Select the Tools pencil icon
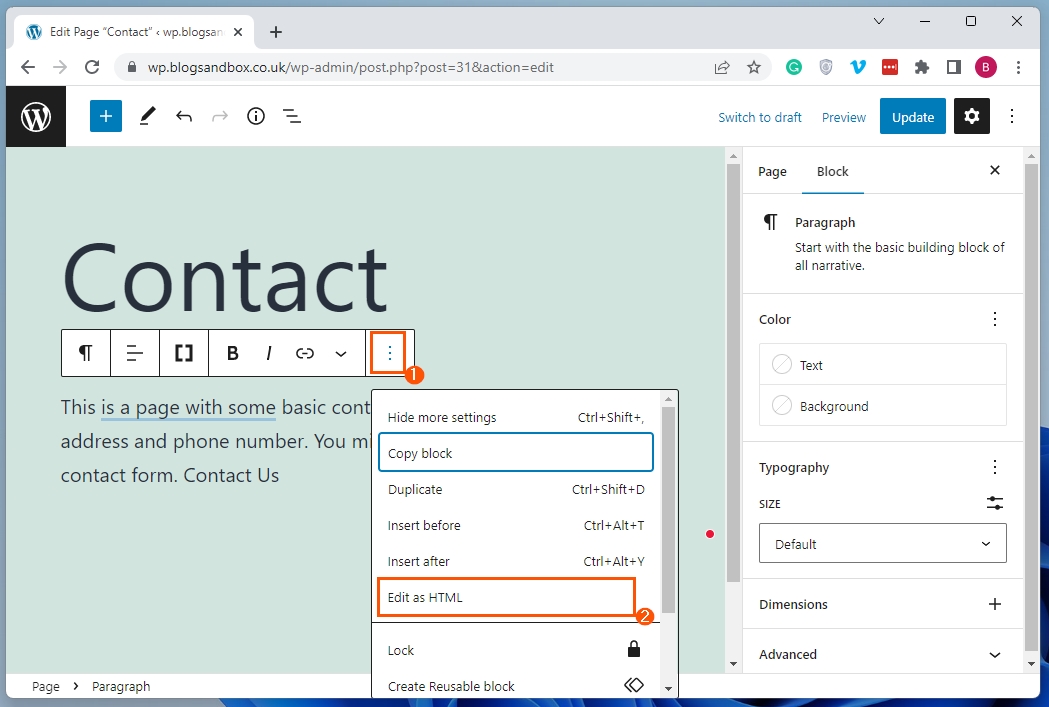Viewport: 1049px width, 707px height. [147, 116]
